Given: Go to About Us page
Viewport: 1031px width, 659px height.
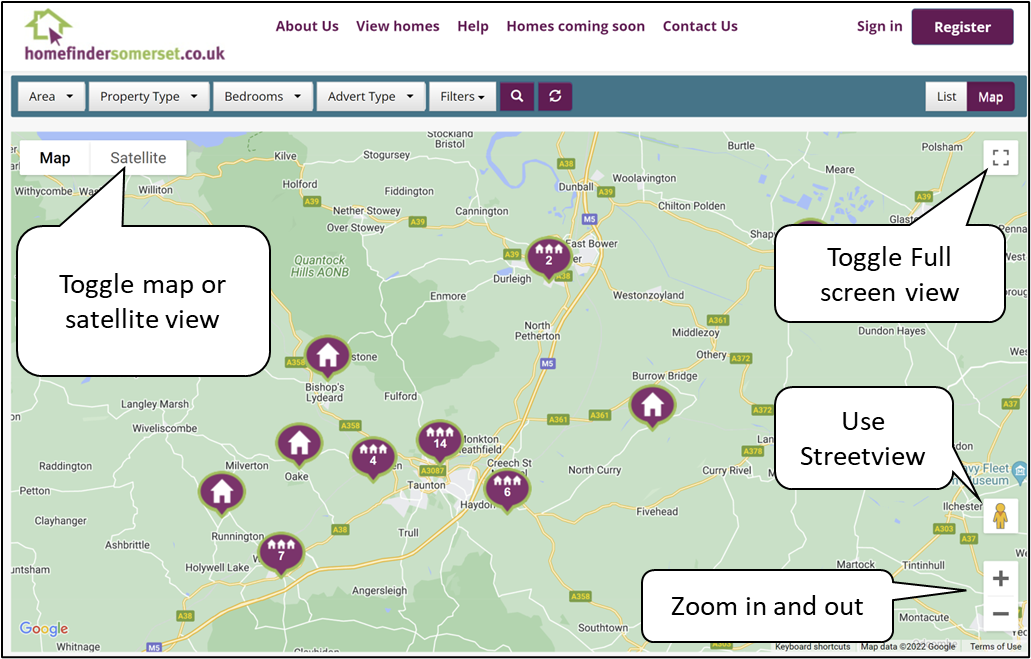Looking at the screenshot, I should [x=307, y=26].
